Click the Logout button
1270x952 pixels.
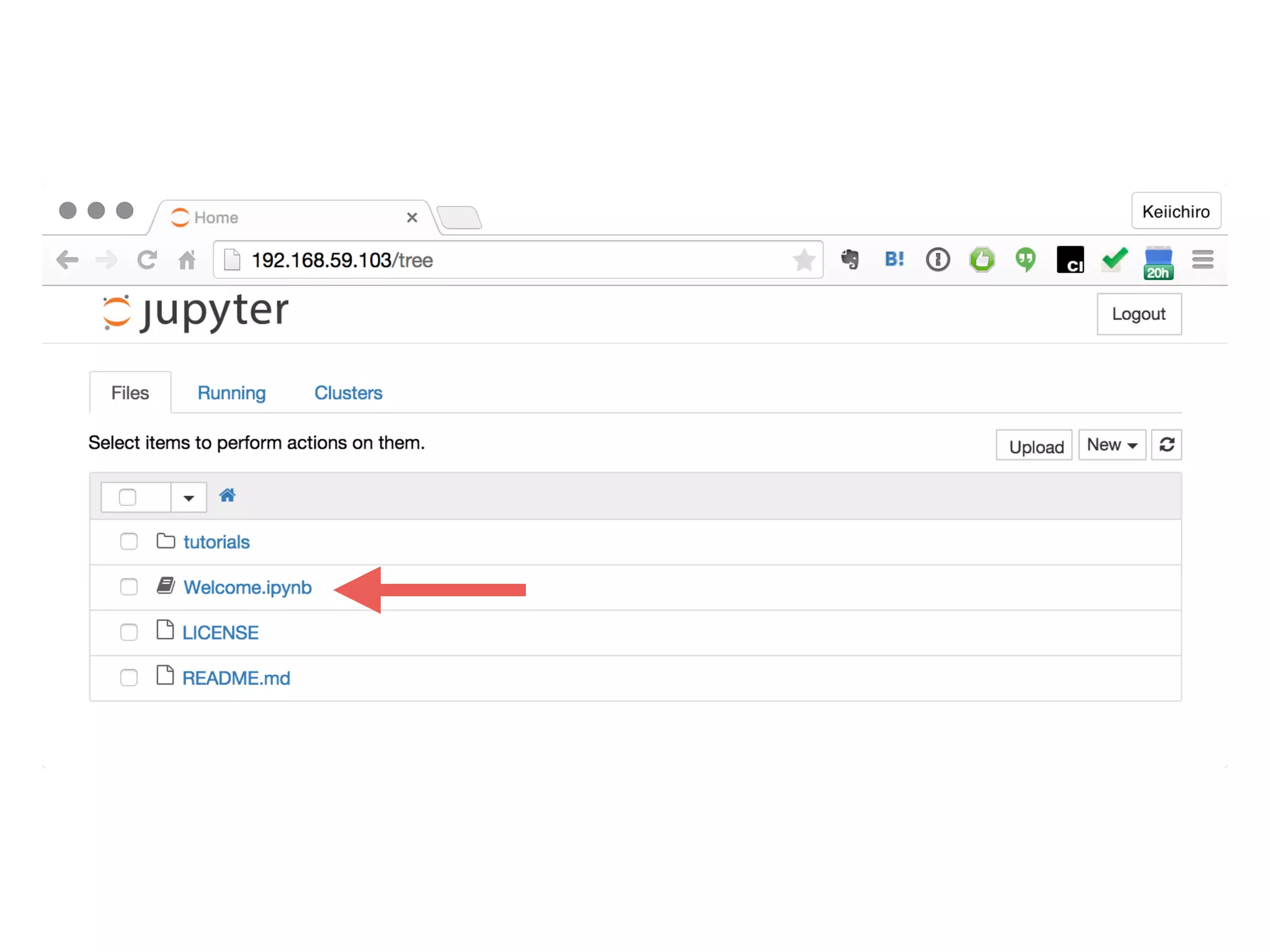point(1139,314)
